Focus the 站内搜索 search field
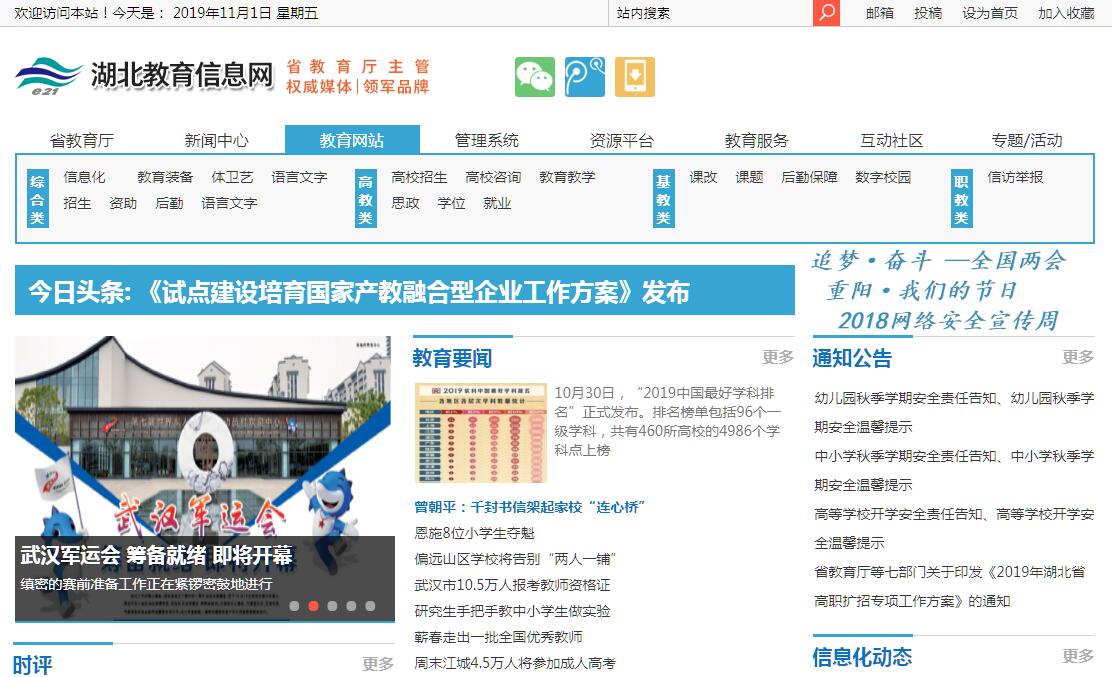1112x677 pixels. (x=710, y=13)
